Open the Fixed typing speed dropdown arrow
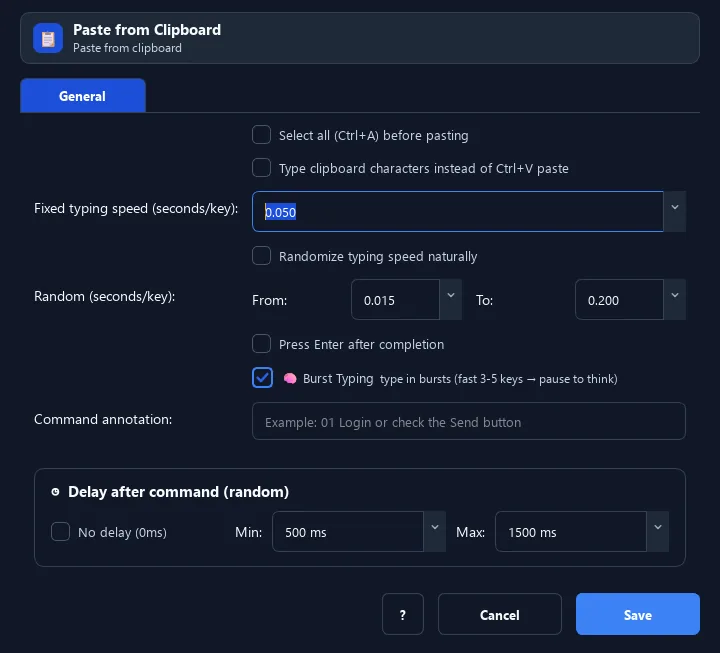The image size is (720, 653). pos(675,211)
